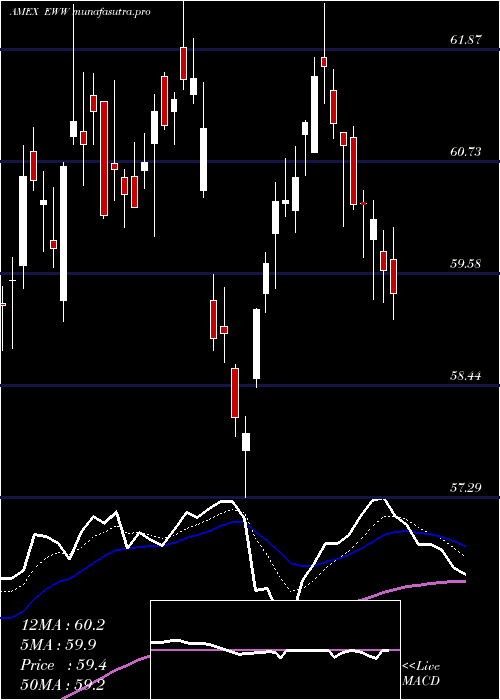
Task: Click the Price : 59.4 readout
Action: point(63,665)
